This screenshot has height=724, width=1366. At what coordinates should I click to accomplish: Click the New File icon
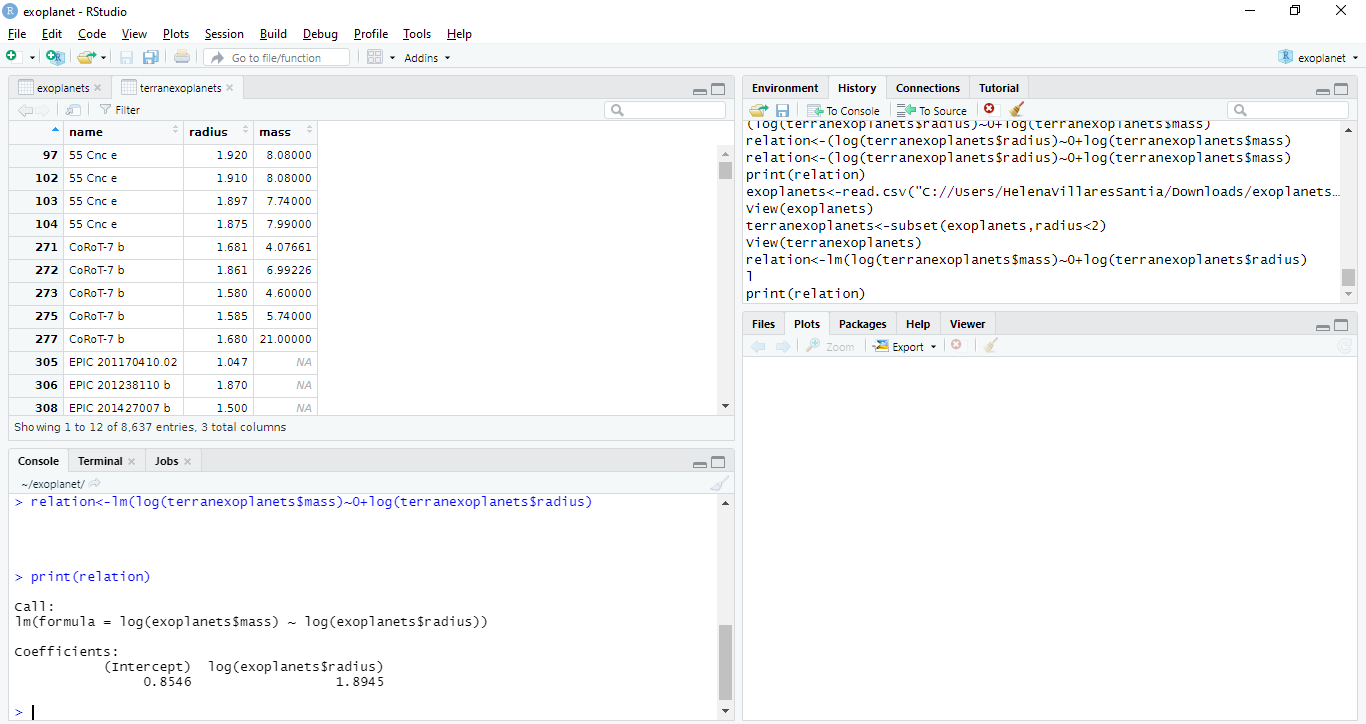11,57
